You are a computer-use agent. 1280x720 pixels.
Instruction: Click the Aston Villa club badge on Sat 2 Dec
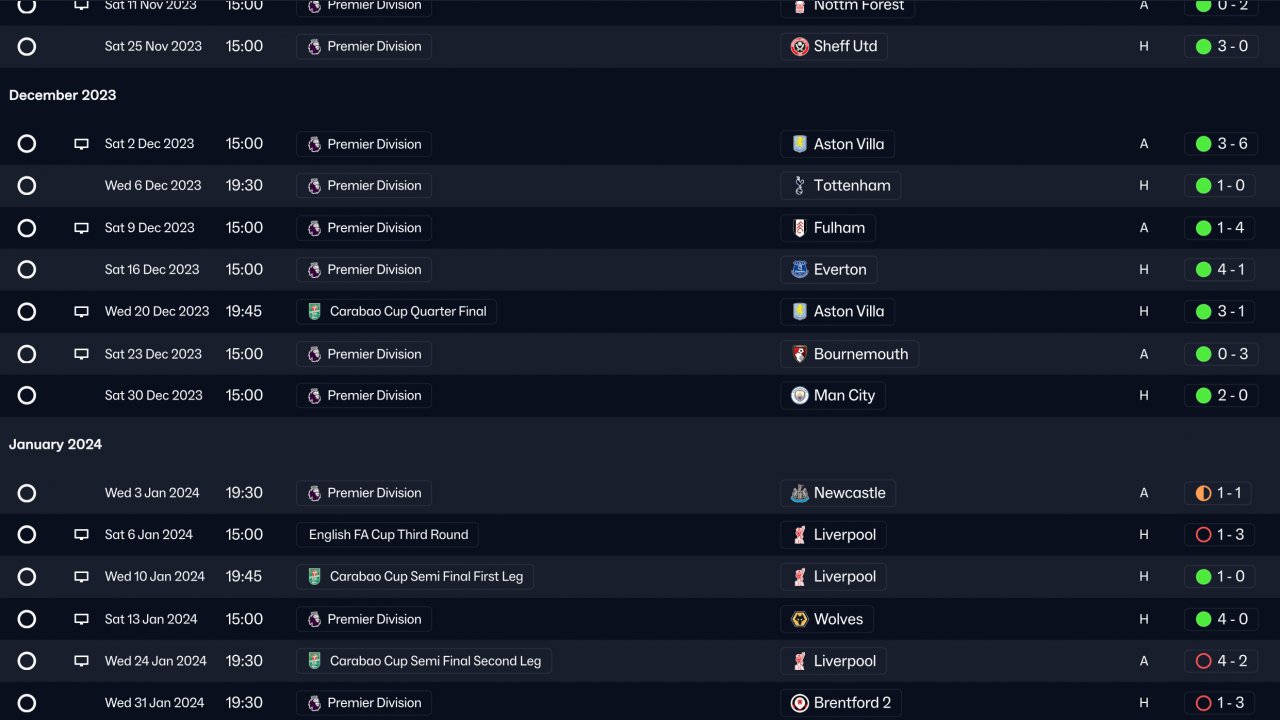(x=799, y=144)
